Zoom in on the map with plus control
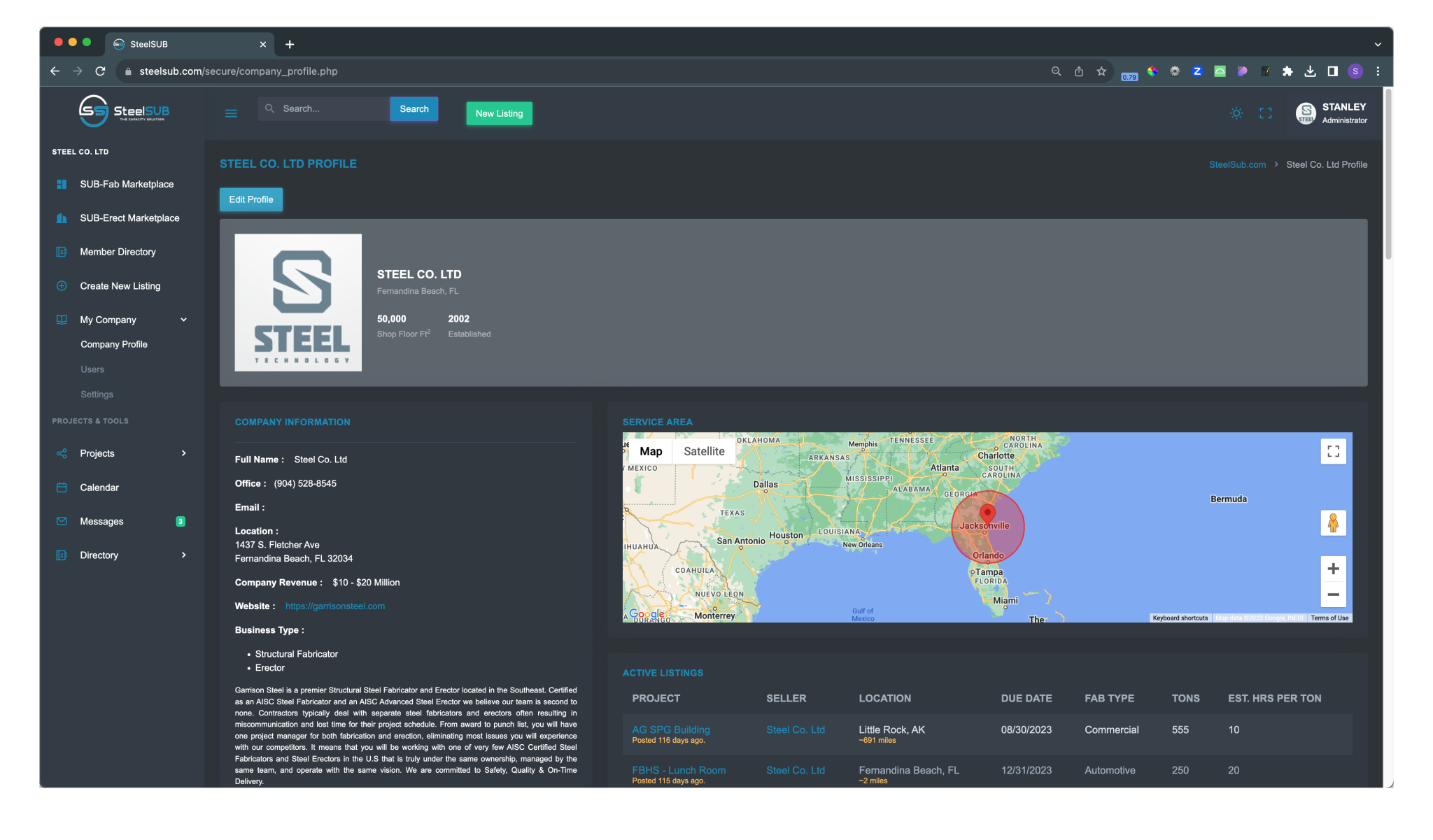The image size is (1433, 840). [1333, 569]
